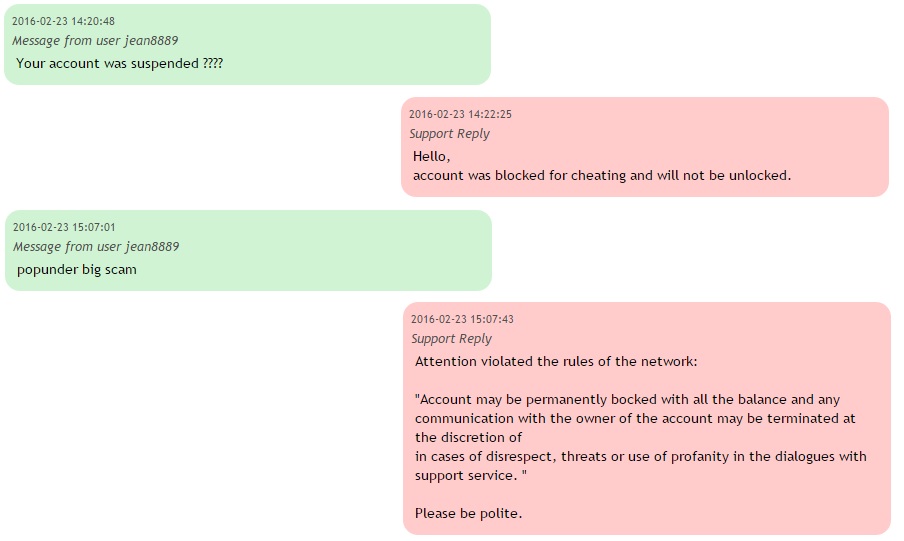Click the "Please be polite." text
This screenshot has height=541, width=904.
468,514
